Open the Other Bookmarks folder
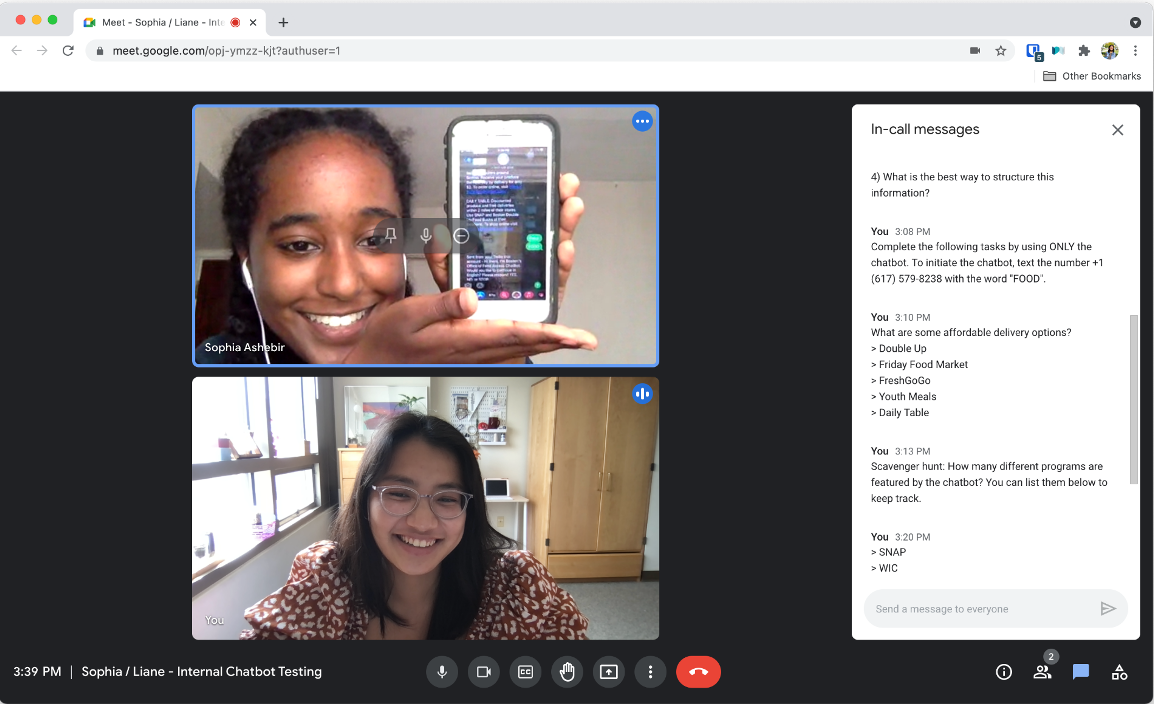 pos(1091,76)
